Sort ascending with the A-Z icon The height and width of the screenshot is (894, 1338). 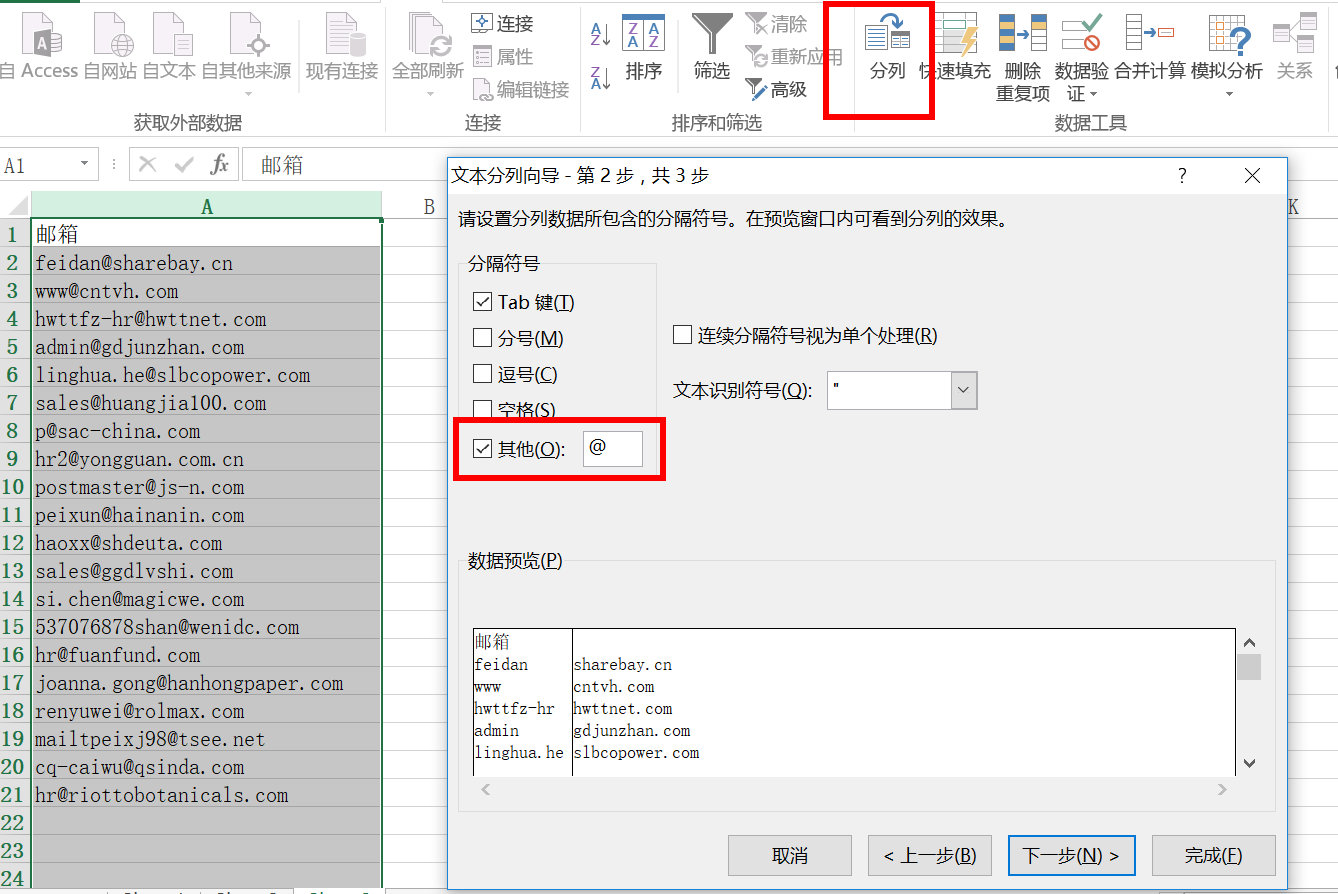click(601, 35)
